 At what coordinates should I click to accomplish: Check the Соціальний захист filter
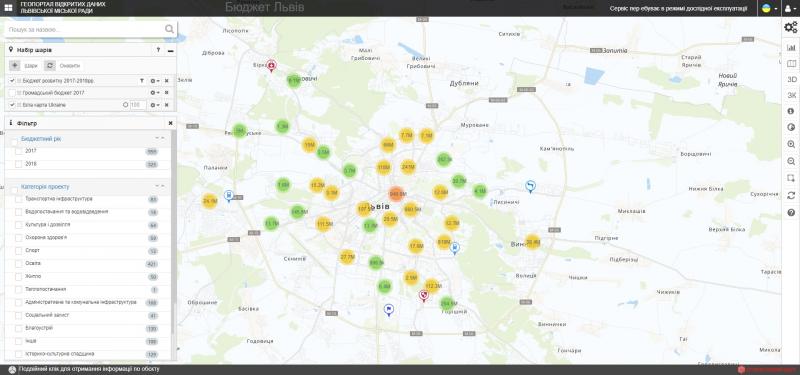pos(18,315)
